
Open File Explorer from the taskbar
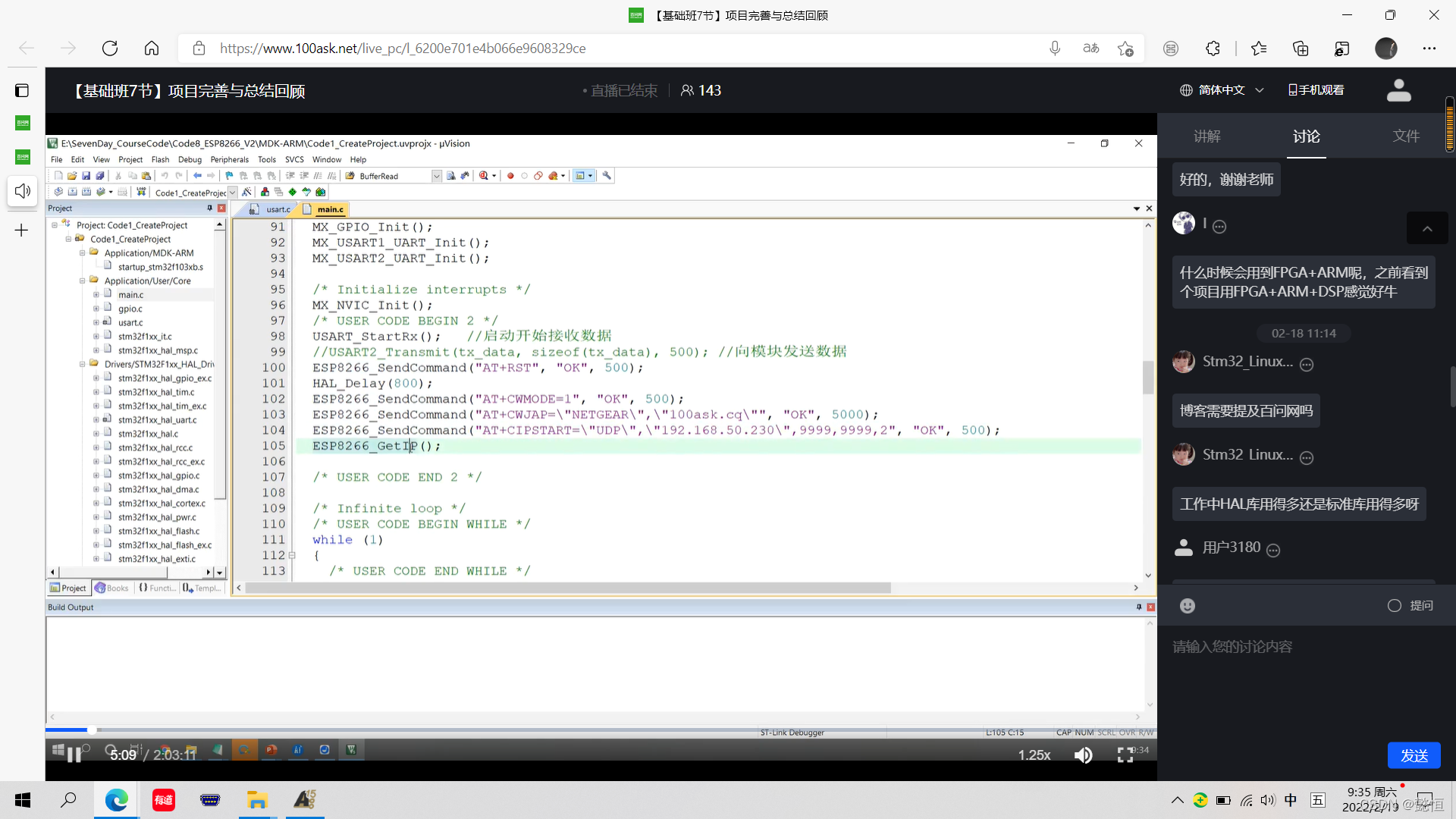pyautogui.click(x=257, y=799)
